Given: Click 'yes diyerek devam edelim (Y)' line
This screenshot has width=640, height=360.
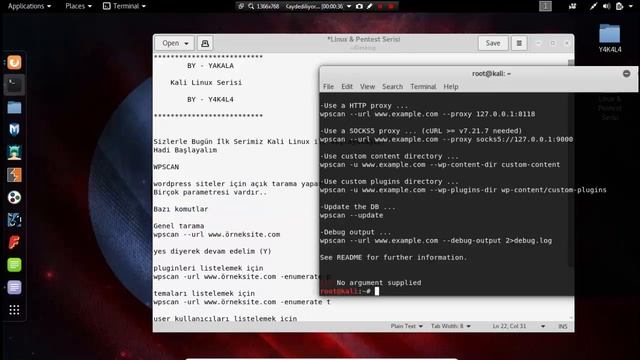Looking at the screenshot, I should pos(212,251).
